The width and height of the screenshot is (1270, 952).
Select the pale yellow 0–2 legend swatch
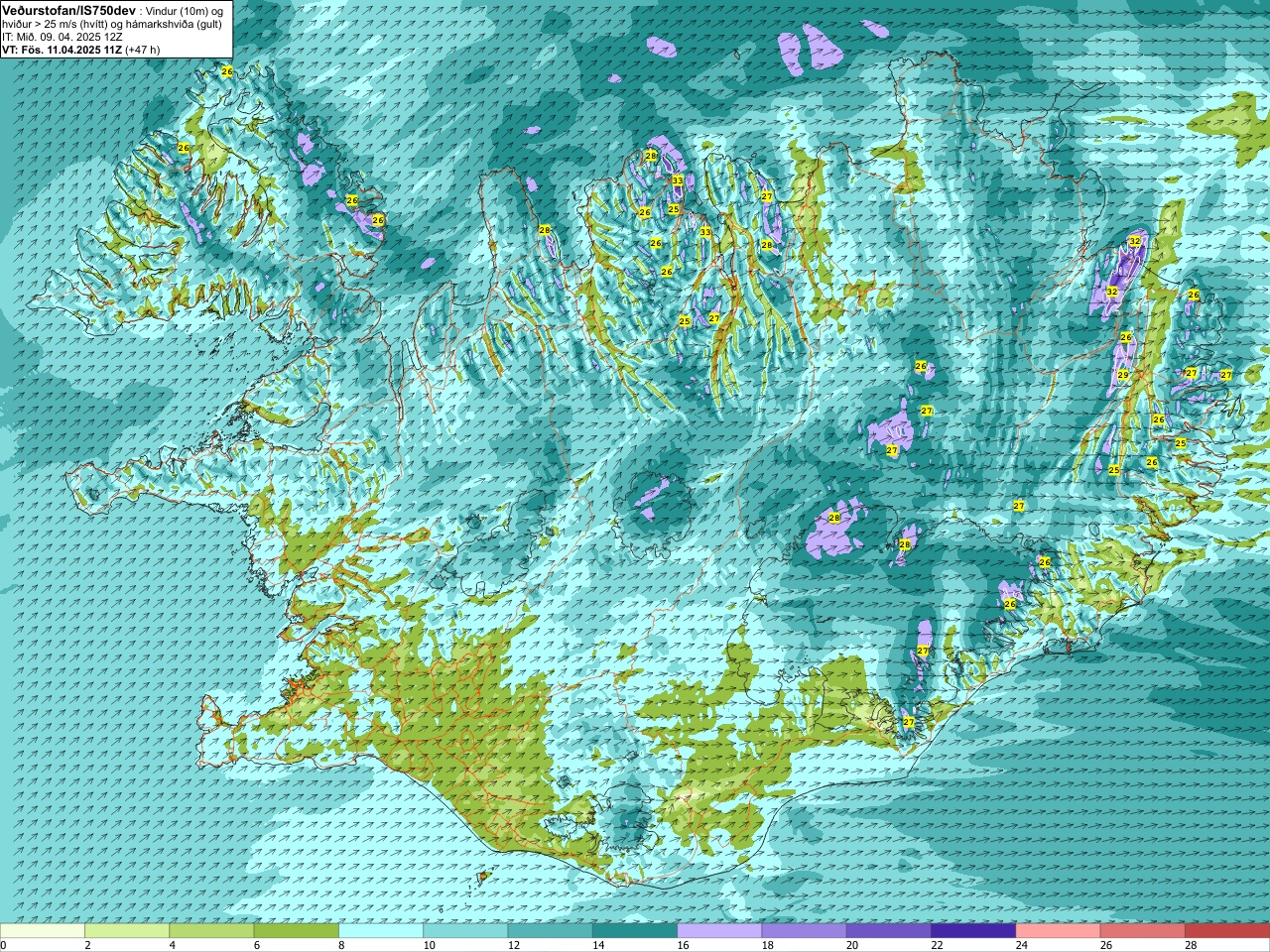[x=43, y=931]
